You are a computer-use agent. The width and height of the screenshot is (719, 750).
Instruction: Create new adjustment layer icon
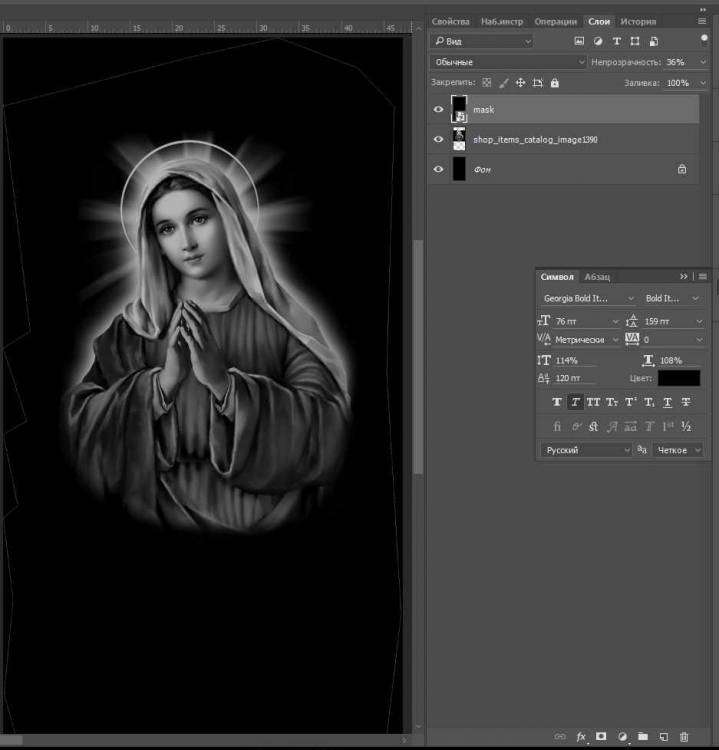pos(622,737)
